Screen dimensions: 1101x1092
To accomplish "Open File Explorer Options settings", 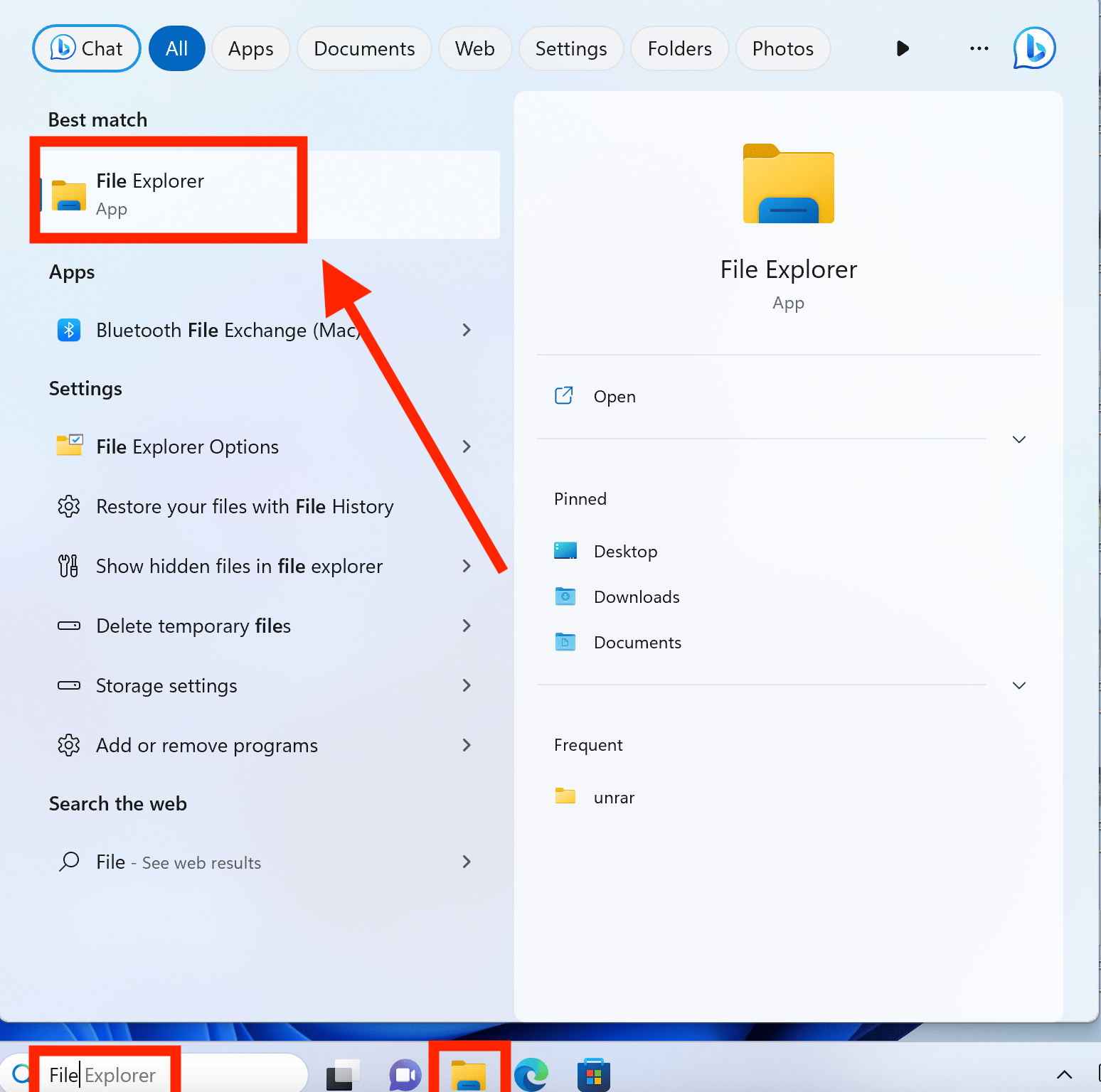I will pyautogui.click(x=186, y=446).
